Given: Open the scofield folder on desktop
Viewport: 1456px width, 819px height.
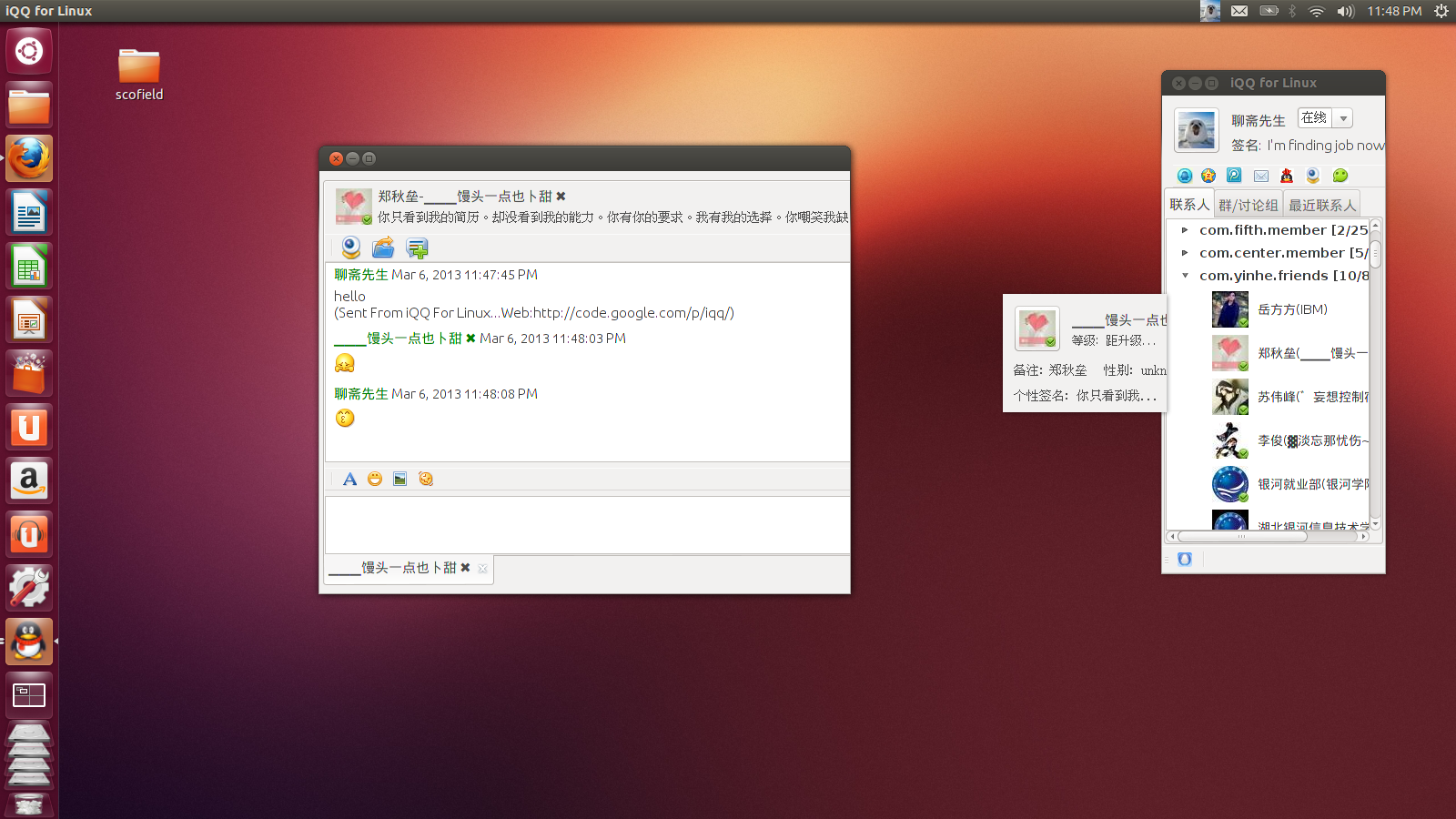Looking at the screenshot, I should click(139, 75).
